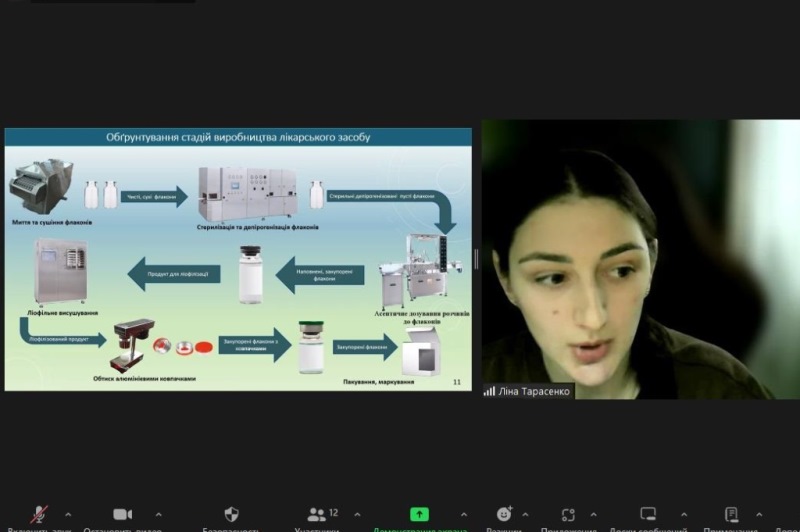Image resolution: width=800 pixels, height=532 pixels.
Task: Select the participant video tile
Action: [640, 259]
